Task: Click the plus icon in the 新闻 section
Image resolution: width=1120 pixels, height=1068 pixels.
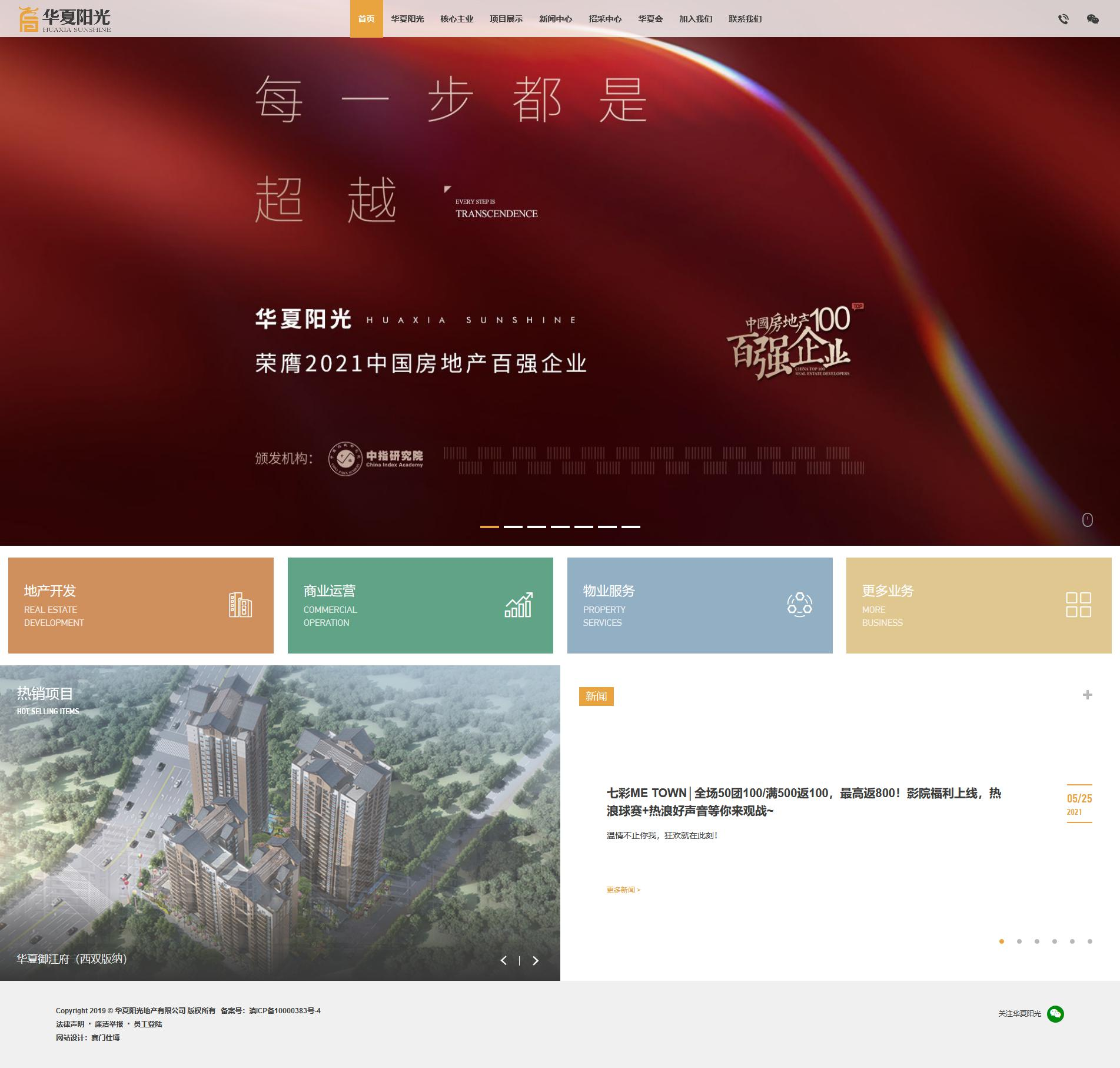Action: (1088, 695)
